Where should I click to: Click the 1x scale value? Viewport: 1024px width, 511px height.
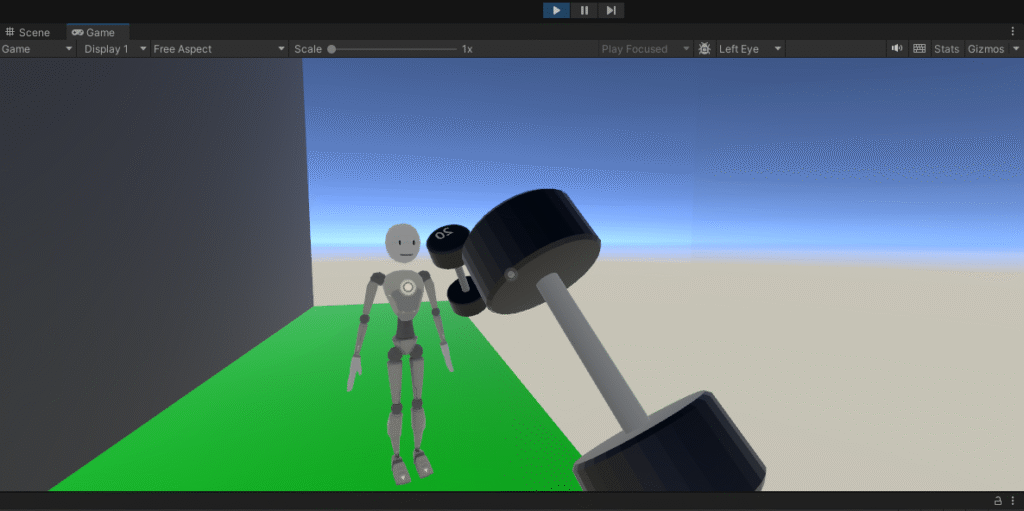467,49
